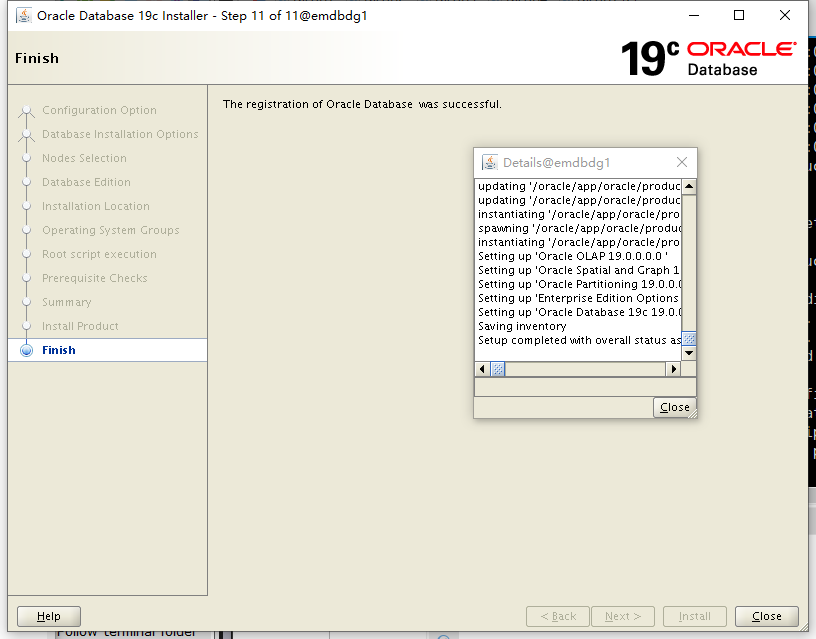This screenshot has height=639, width=816.
Task: Click 'Saving inventory' log line
Action: tap(522, 326)
